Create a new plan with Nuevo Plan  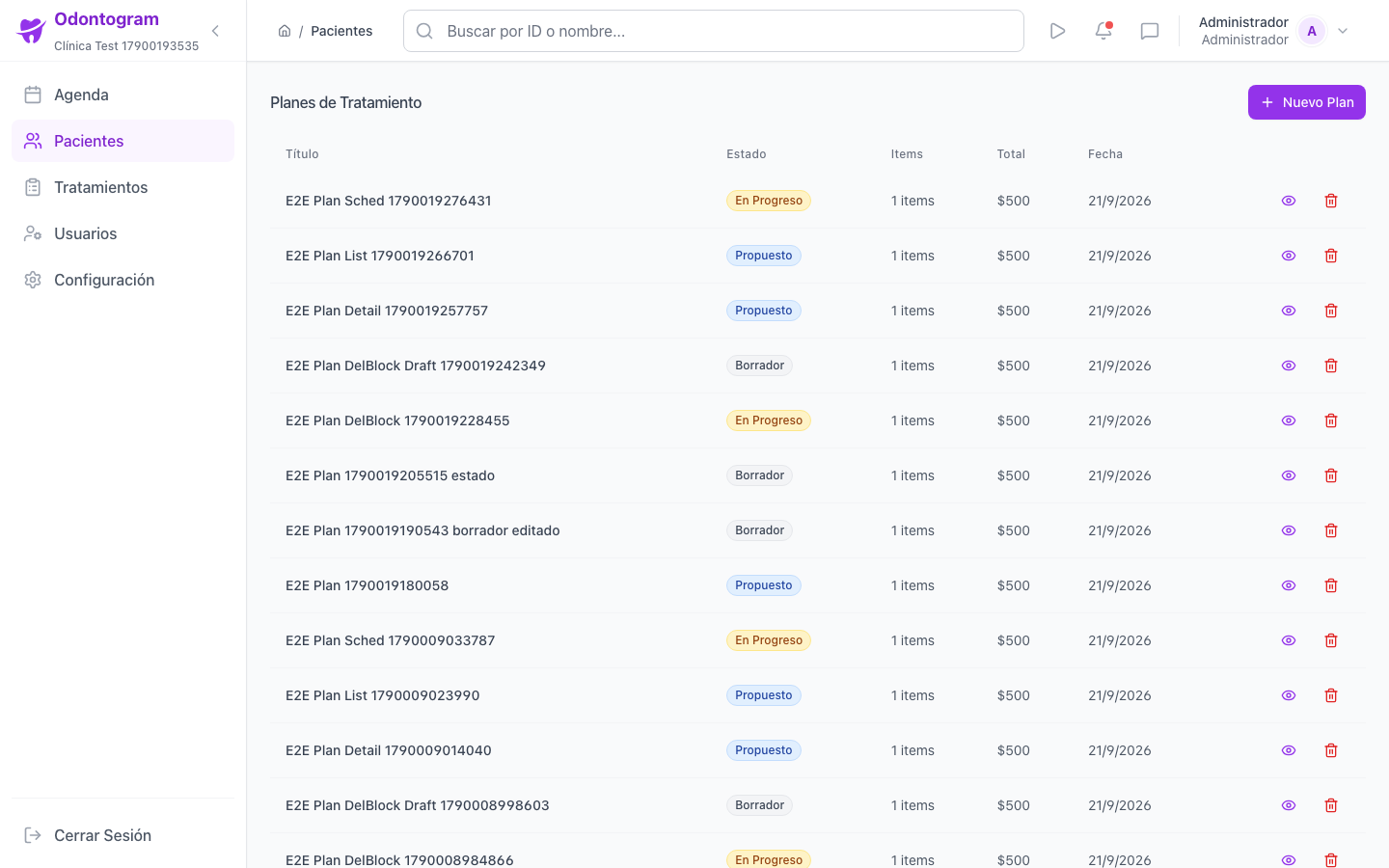point(1307,102)
